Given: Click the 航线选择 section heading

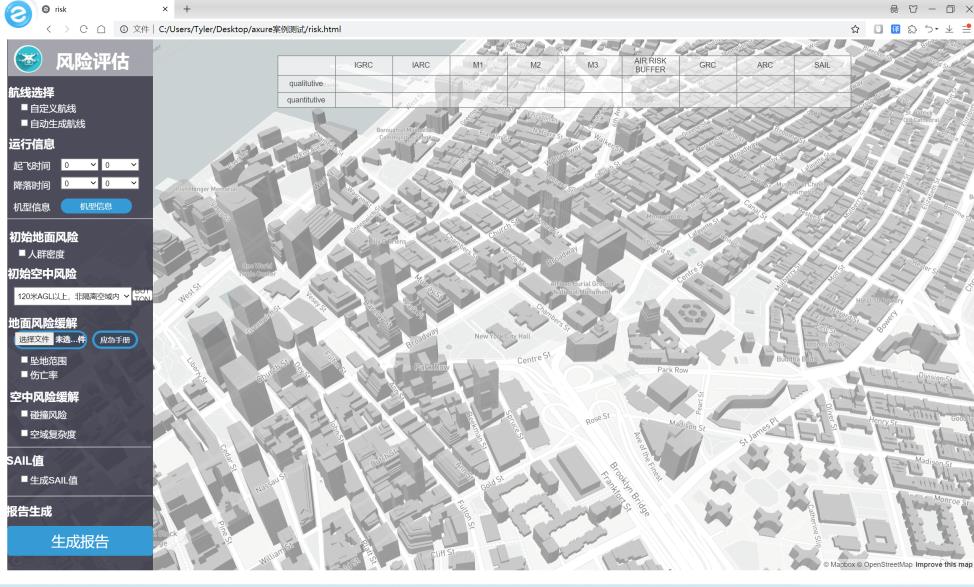Looking at the screenshot, I should click(31, 93).
